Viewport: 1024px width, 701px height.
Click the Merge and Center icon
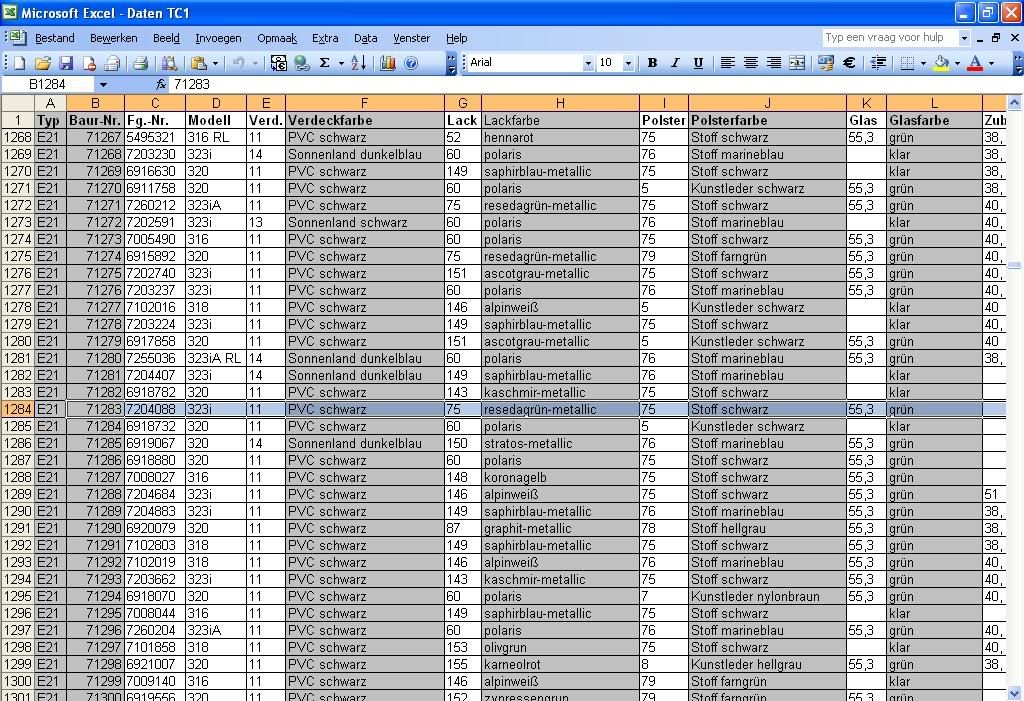click(x=797, y=63)
